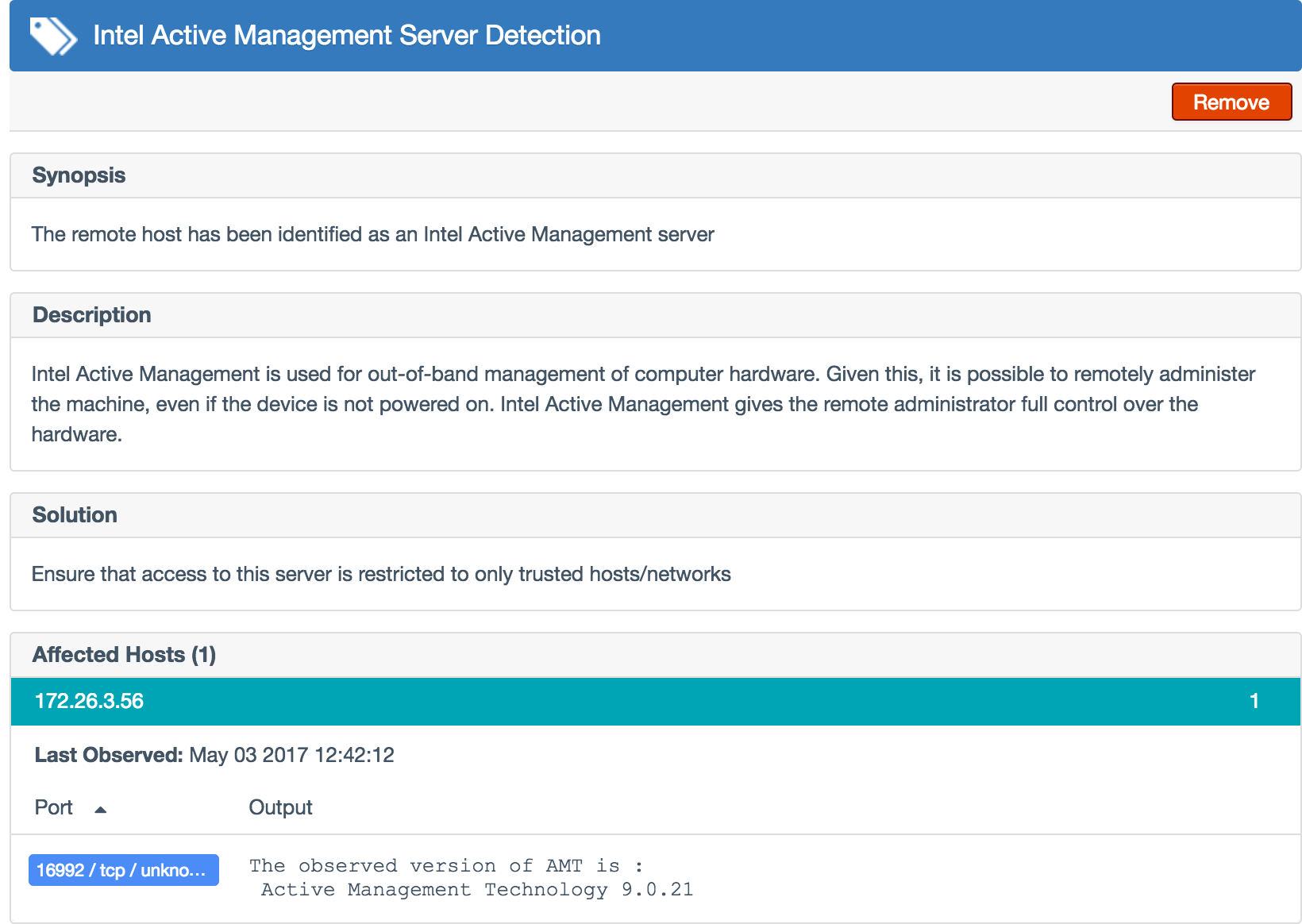Screen dimensions: 1302x924
Task: Click the synopsis text about remote host
Action: coord(373,234)
